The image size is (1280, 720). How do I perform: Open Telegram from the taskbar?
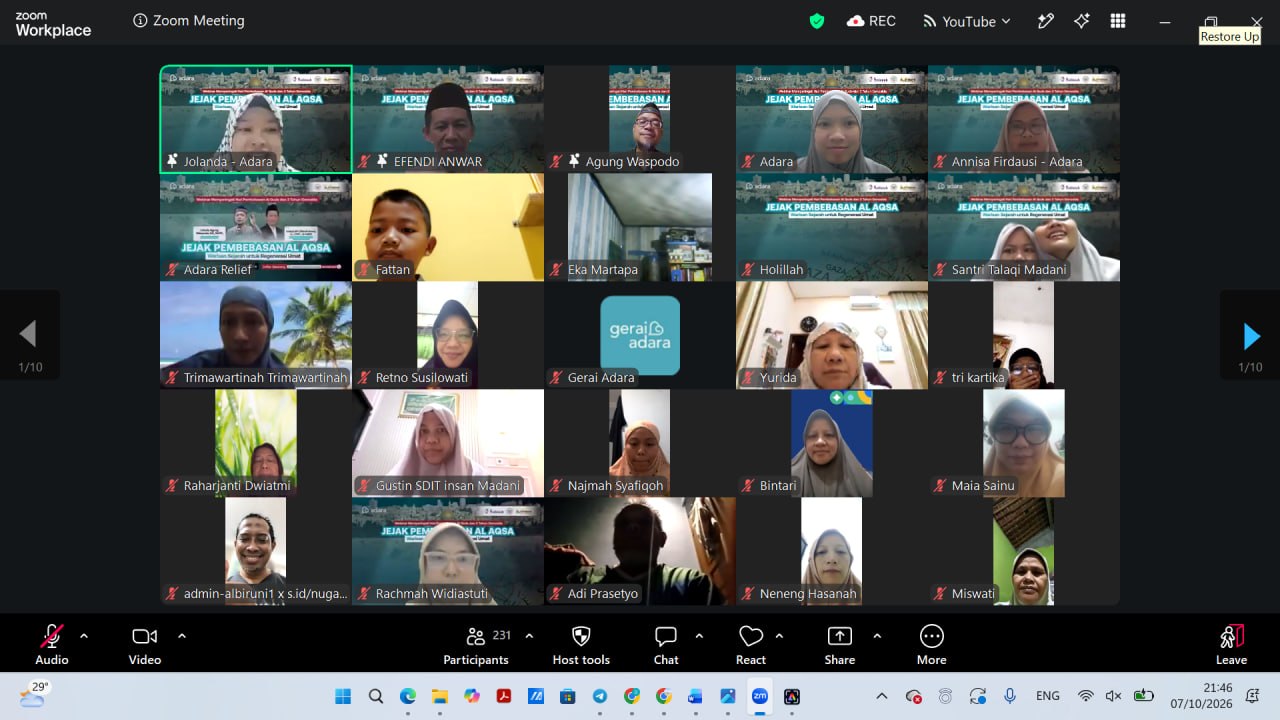point(600,696)
